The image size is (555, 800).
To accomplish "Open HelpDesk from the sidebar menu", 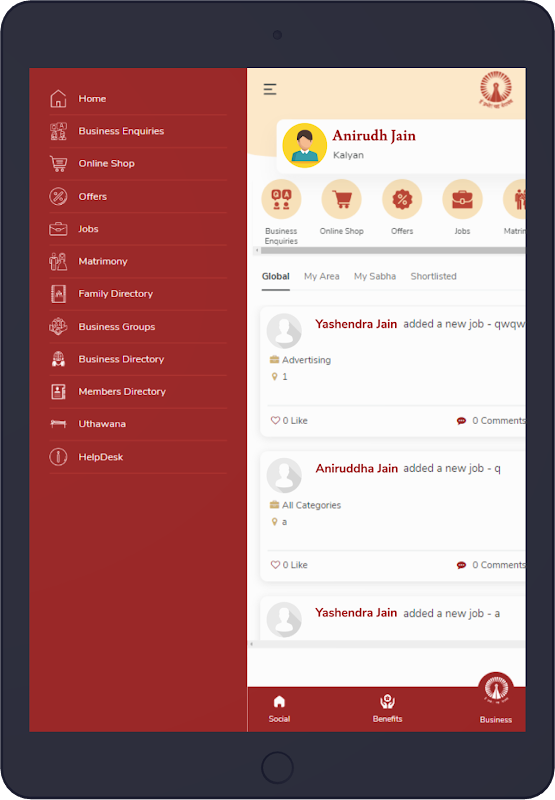I will click(x=138, y=457).
